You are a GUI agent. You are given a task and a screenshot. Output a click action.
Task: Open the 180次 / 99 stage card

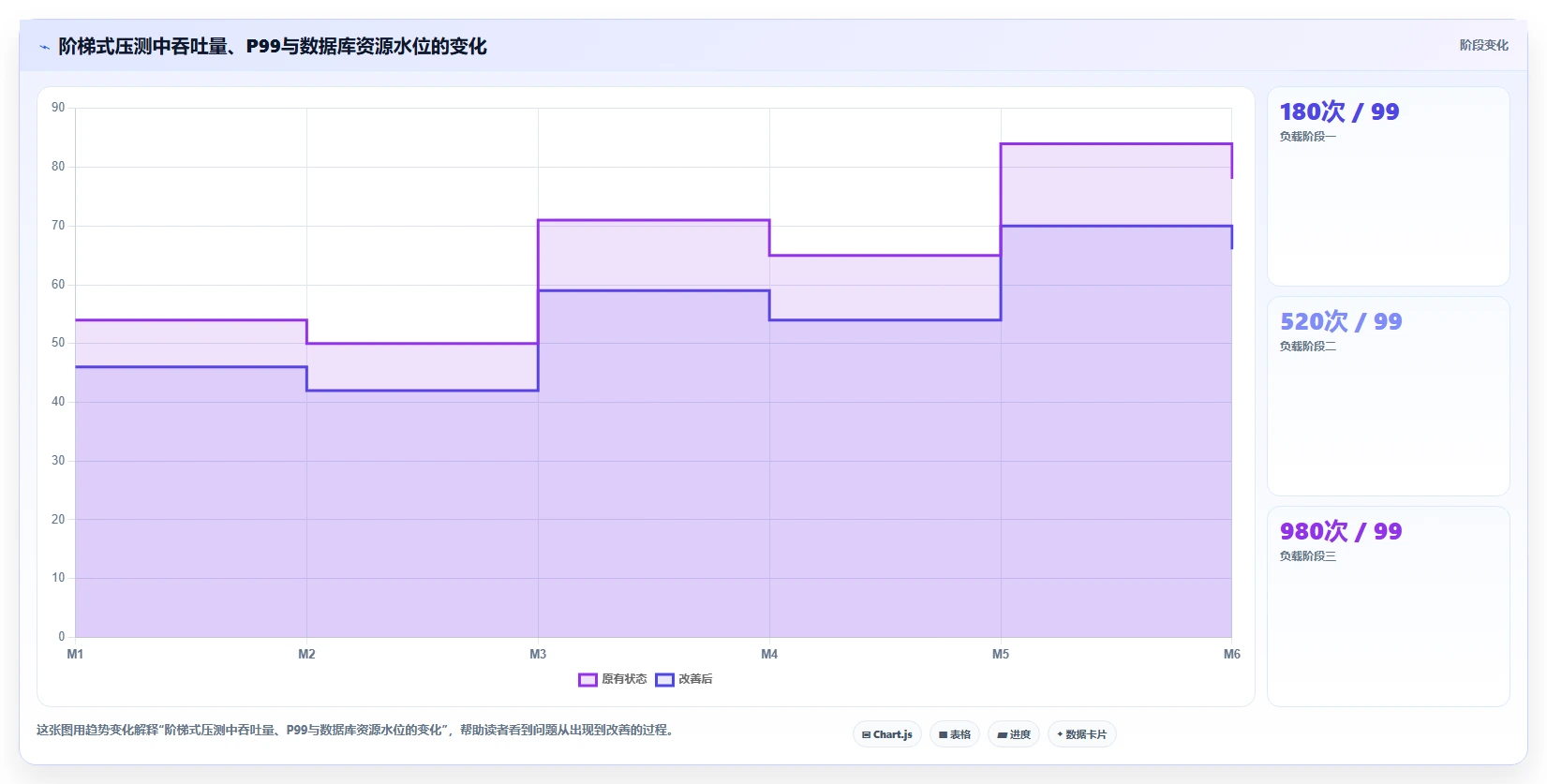coord(1389,186)
